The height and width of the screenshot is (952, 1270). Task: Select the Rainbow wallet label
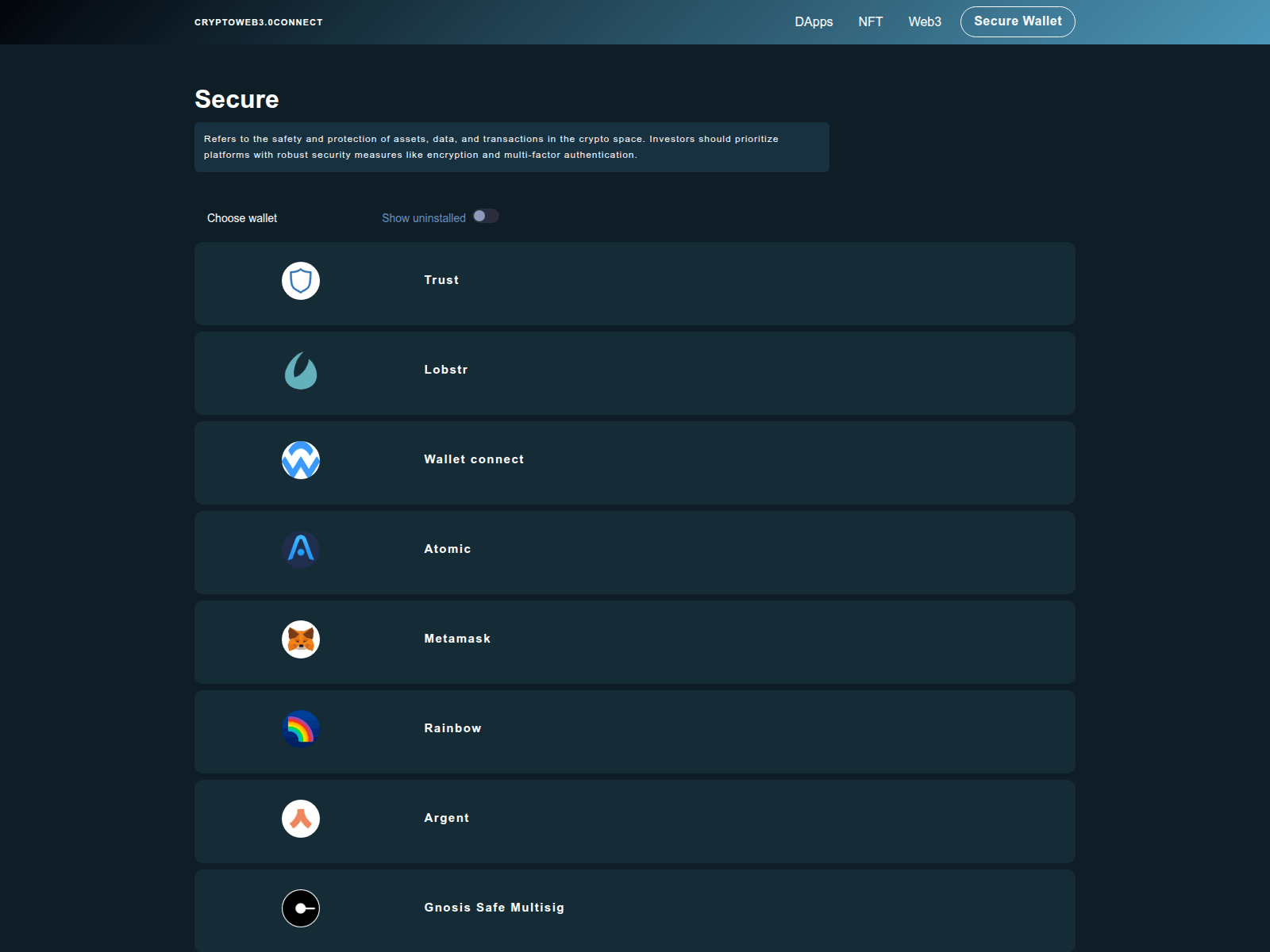click(452, 728)
